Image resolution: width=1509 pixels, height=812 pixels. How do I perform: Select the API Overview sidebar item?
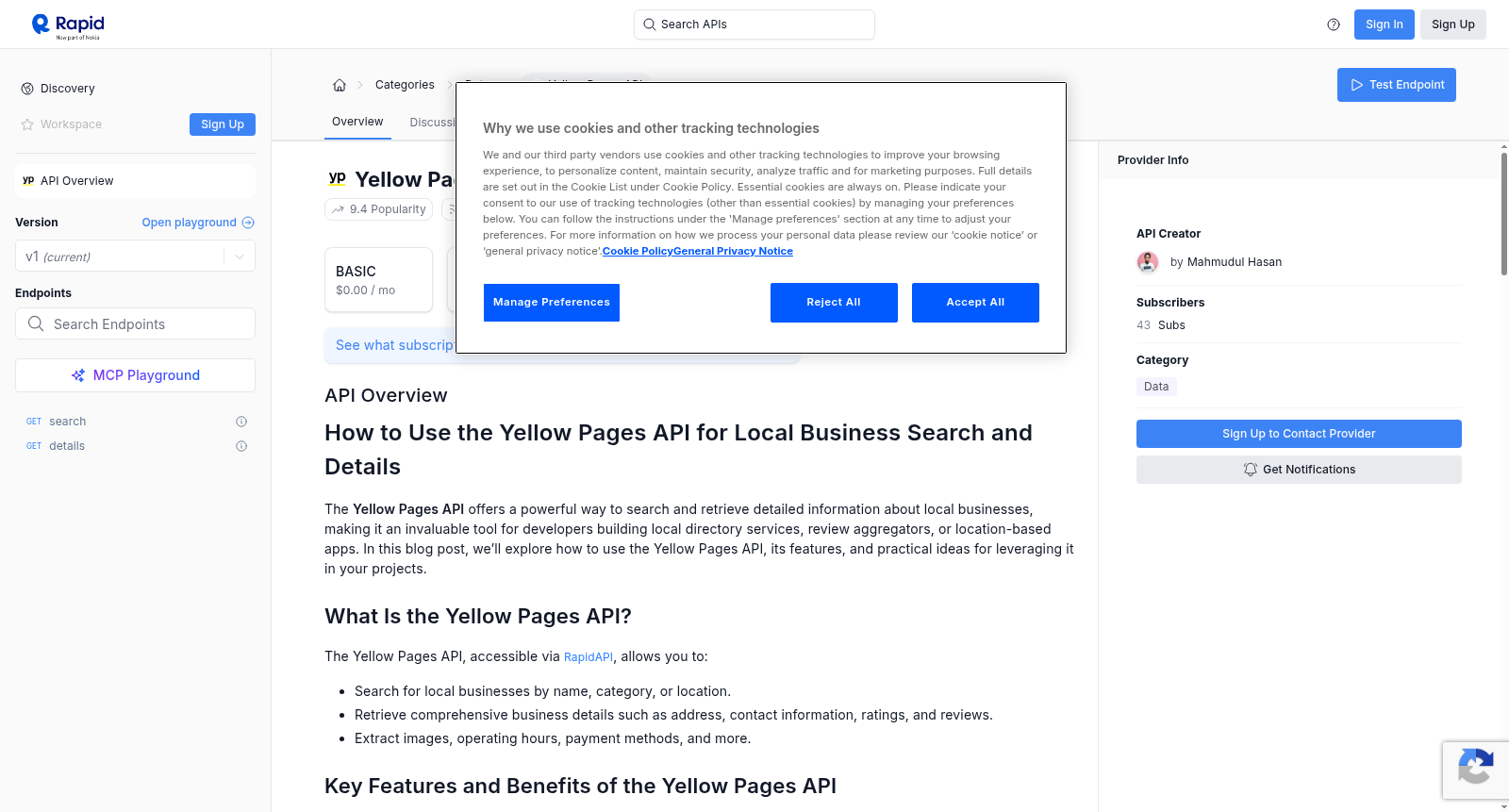tap(136, 181)
